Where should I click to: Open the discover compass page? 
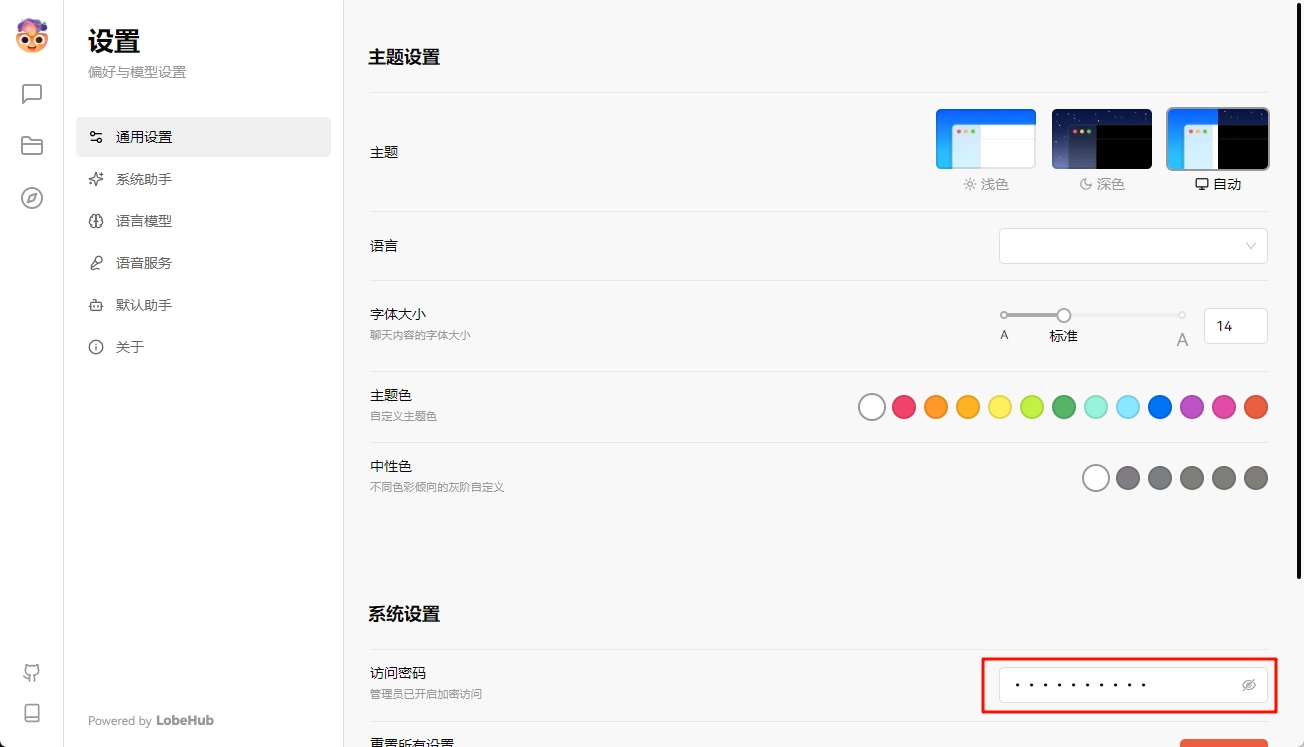click(x=31, y=198)
